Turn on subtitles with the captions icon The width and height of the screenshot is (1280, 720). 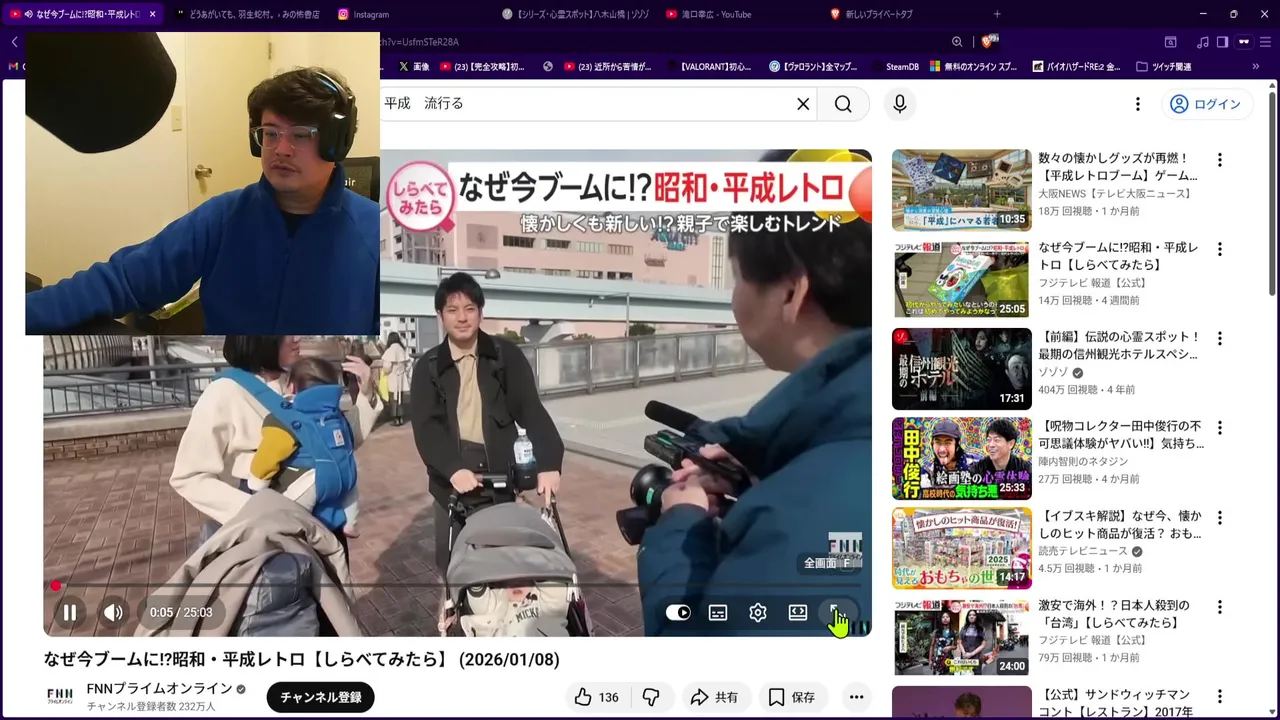pos(718,612)
